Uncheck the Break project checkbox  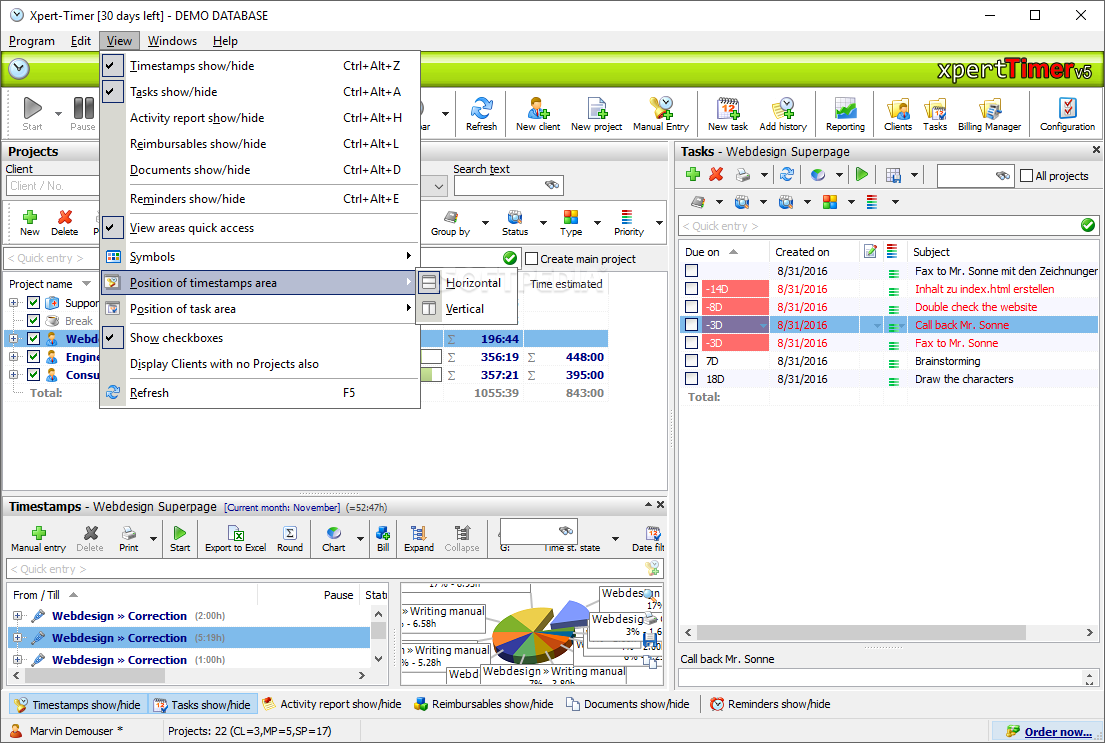coord(33,321)
